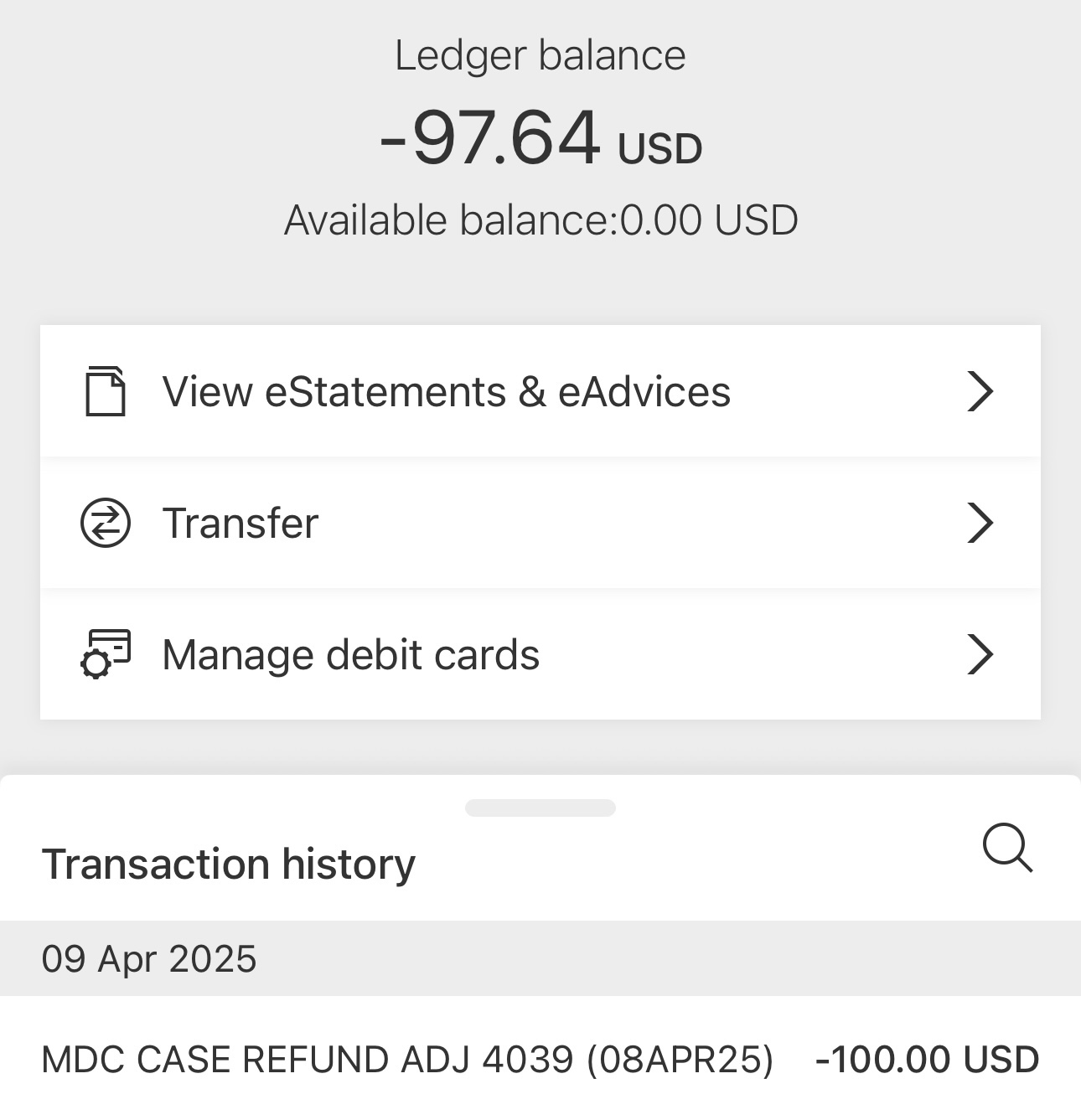
Task: Open transaction history search magnifier
Action: click(1007, 849)
